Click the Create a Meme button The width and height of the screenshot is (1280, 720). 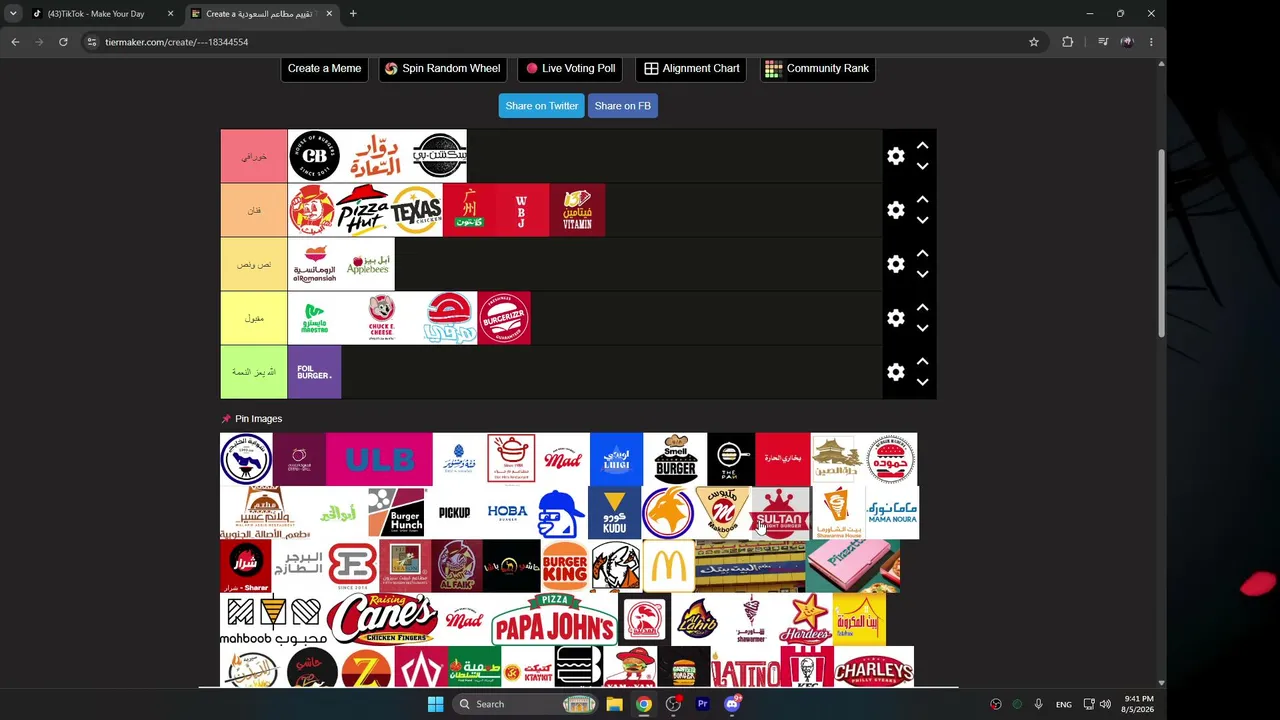[x=324, y=68]
